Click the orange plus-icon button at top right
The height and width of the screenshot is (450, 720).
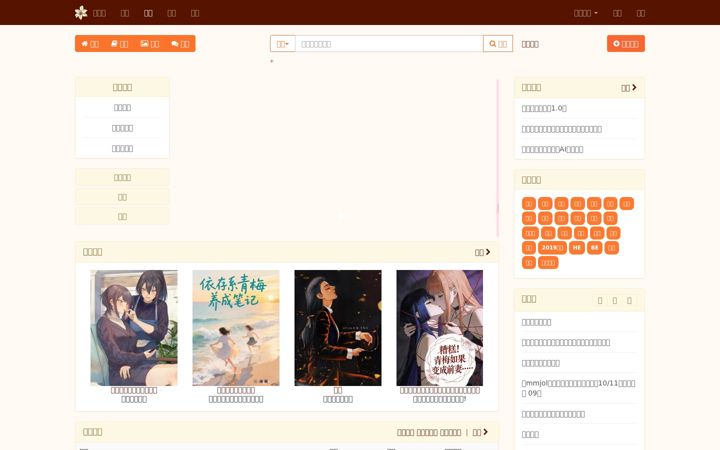coord(625,44)
